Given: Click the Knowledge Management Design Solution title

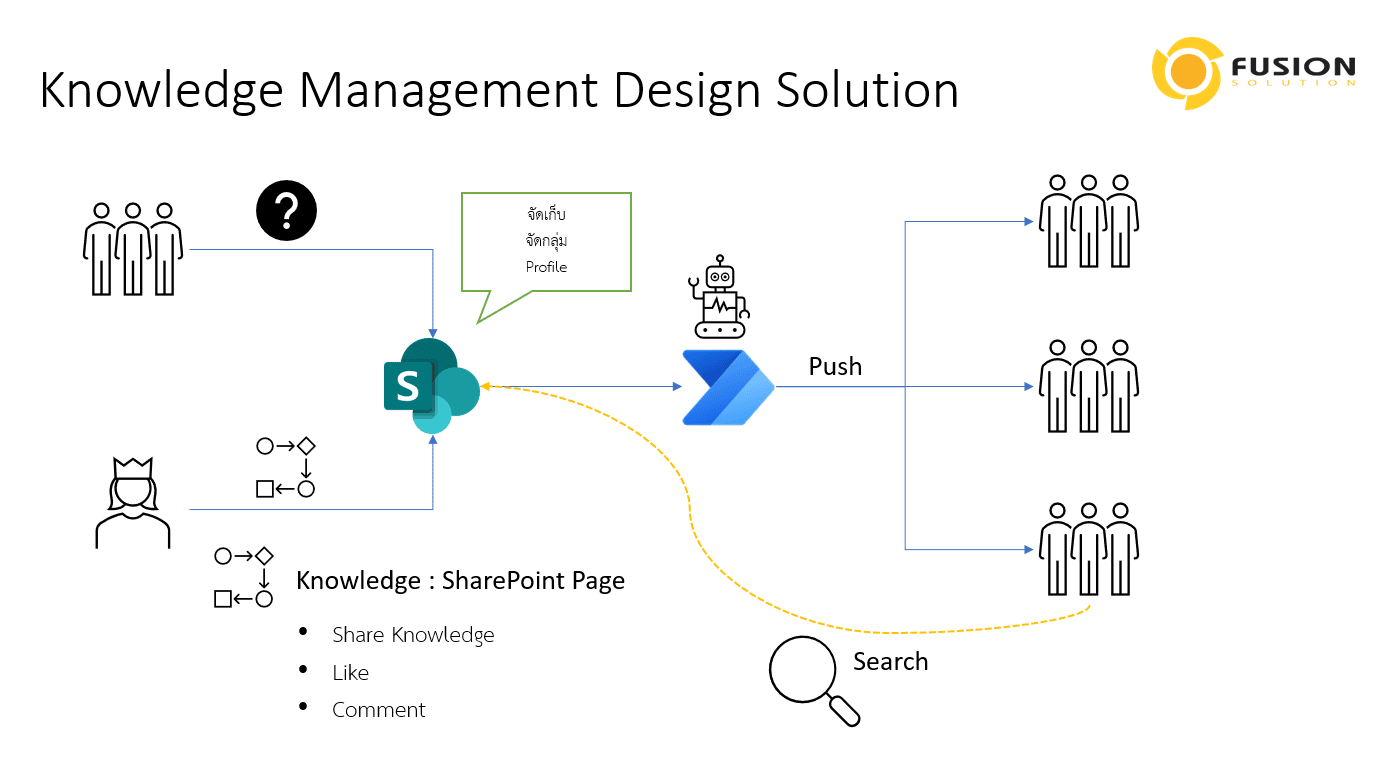Looking at the screenshot, I should [498, 90].
